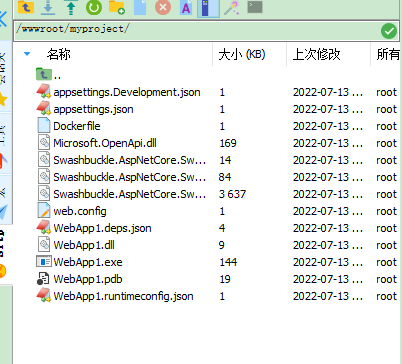Click the green parent folder icon row
Viewport: 402px width, 364px height.
(44, 74)
